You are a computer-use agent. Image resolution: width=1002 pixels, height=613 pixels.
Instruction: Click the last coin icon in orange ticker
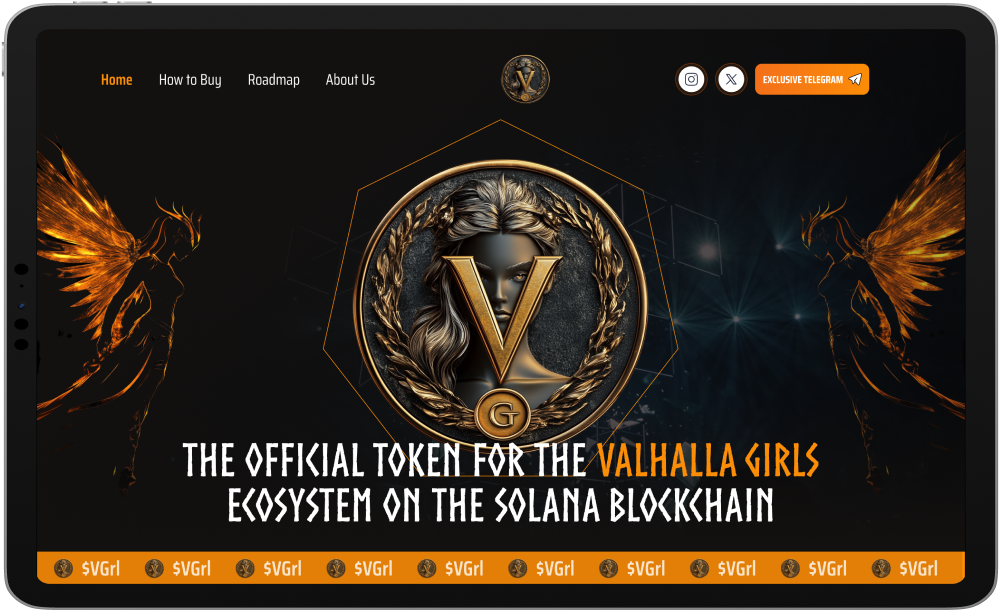click(881, 568)
